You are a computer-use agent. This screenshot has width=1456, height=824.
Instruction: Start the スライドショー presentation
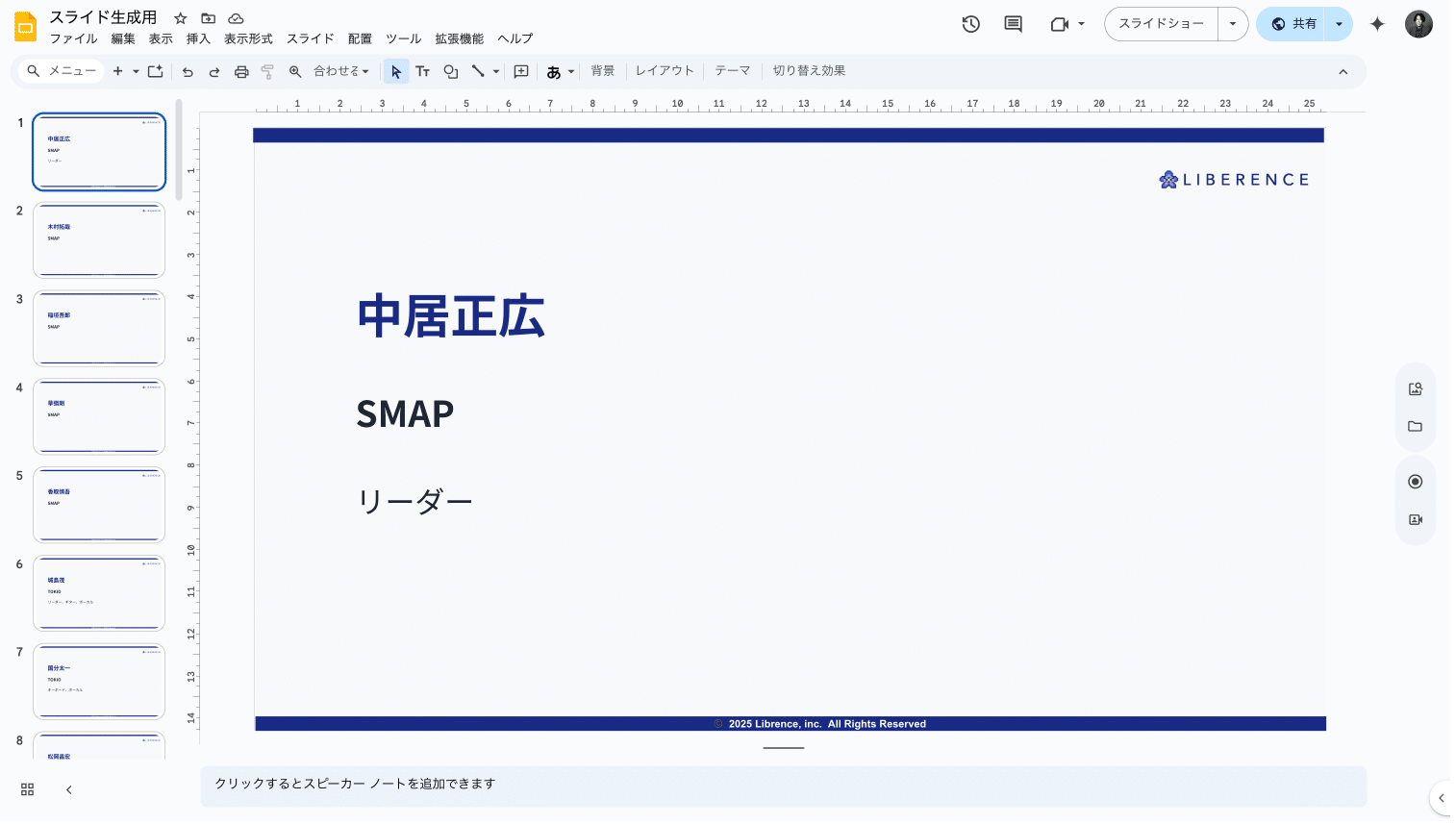coord(1162,24)
